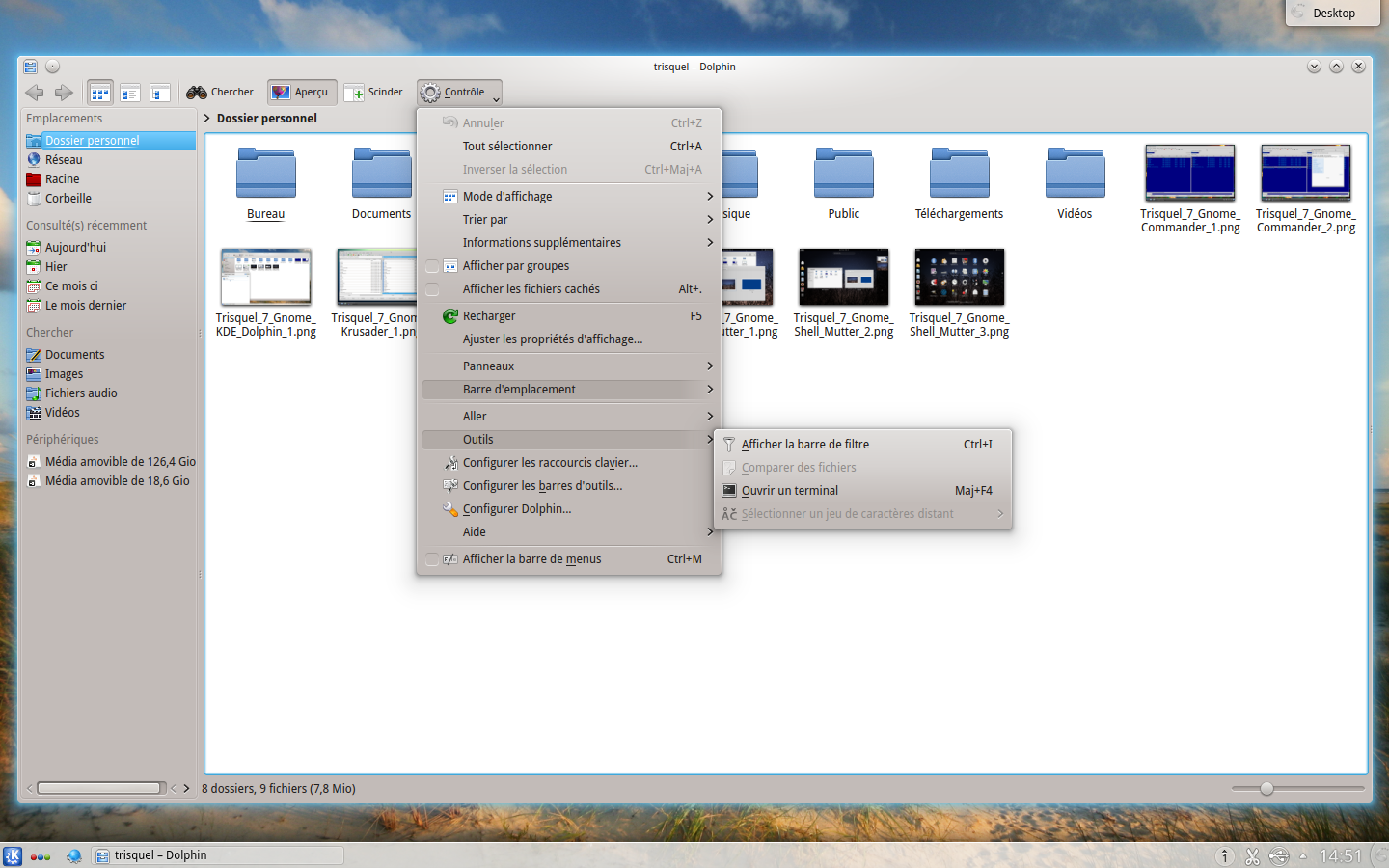Click the Desktop button at top right

point(1332,13)
